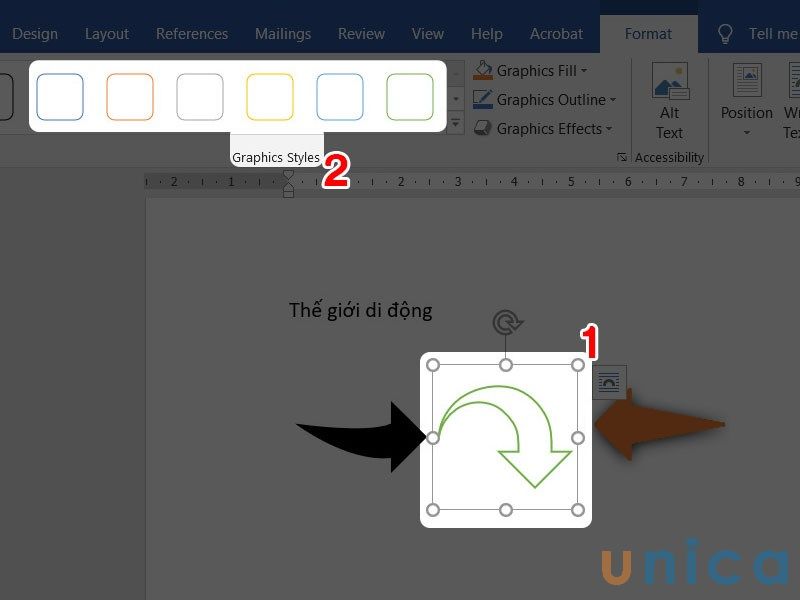800x600 pixels.
Task: Switch to the References tab
Action: point(192,34)
